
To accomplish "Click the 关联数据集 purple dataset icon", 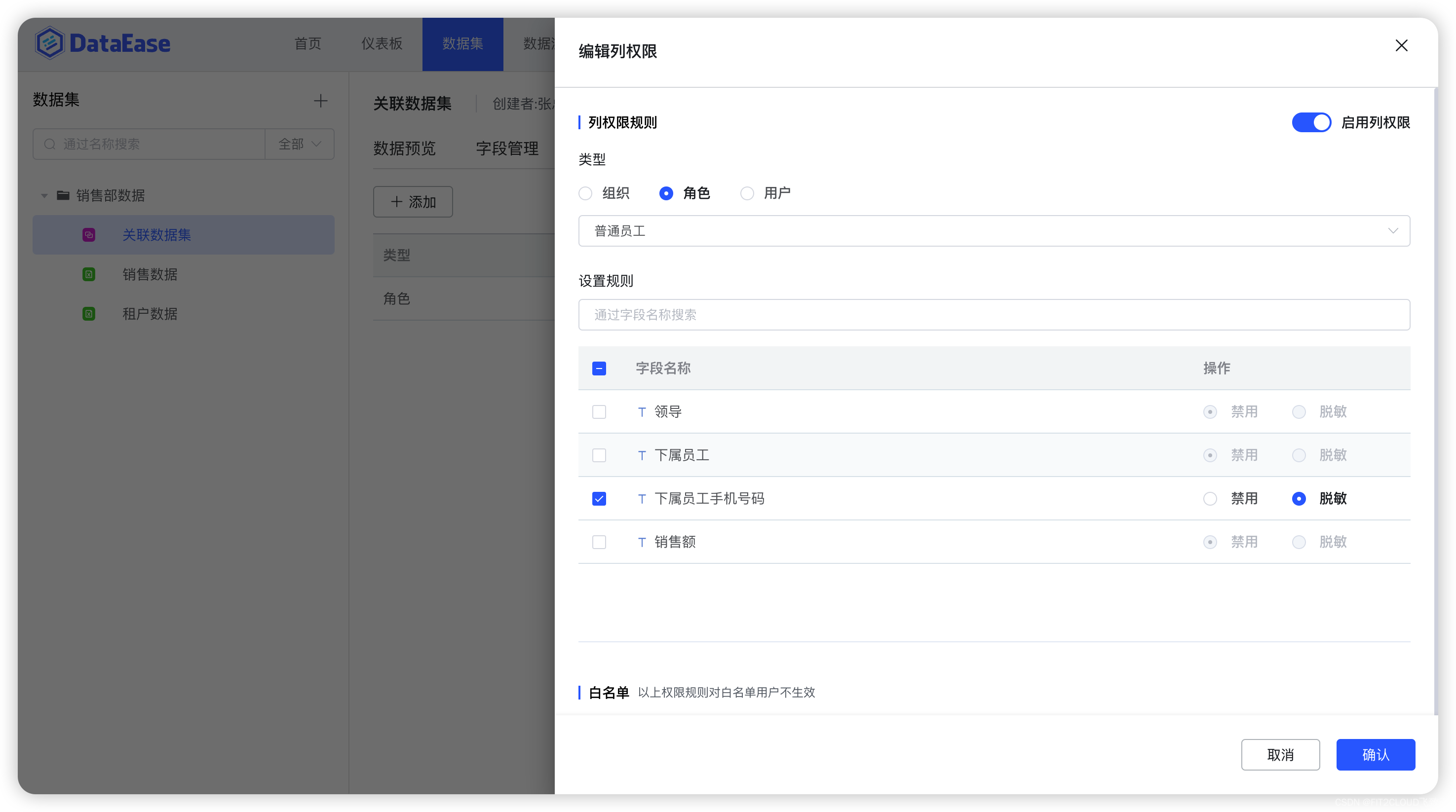I will (x=89, y=234).
